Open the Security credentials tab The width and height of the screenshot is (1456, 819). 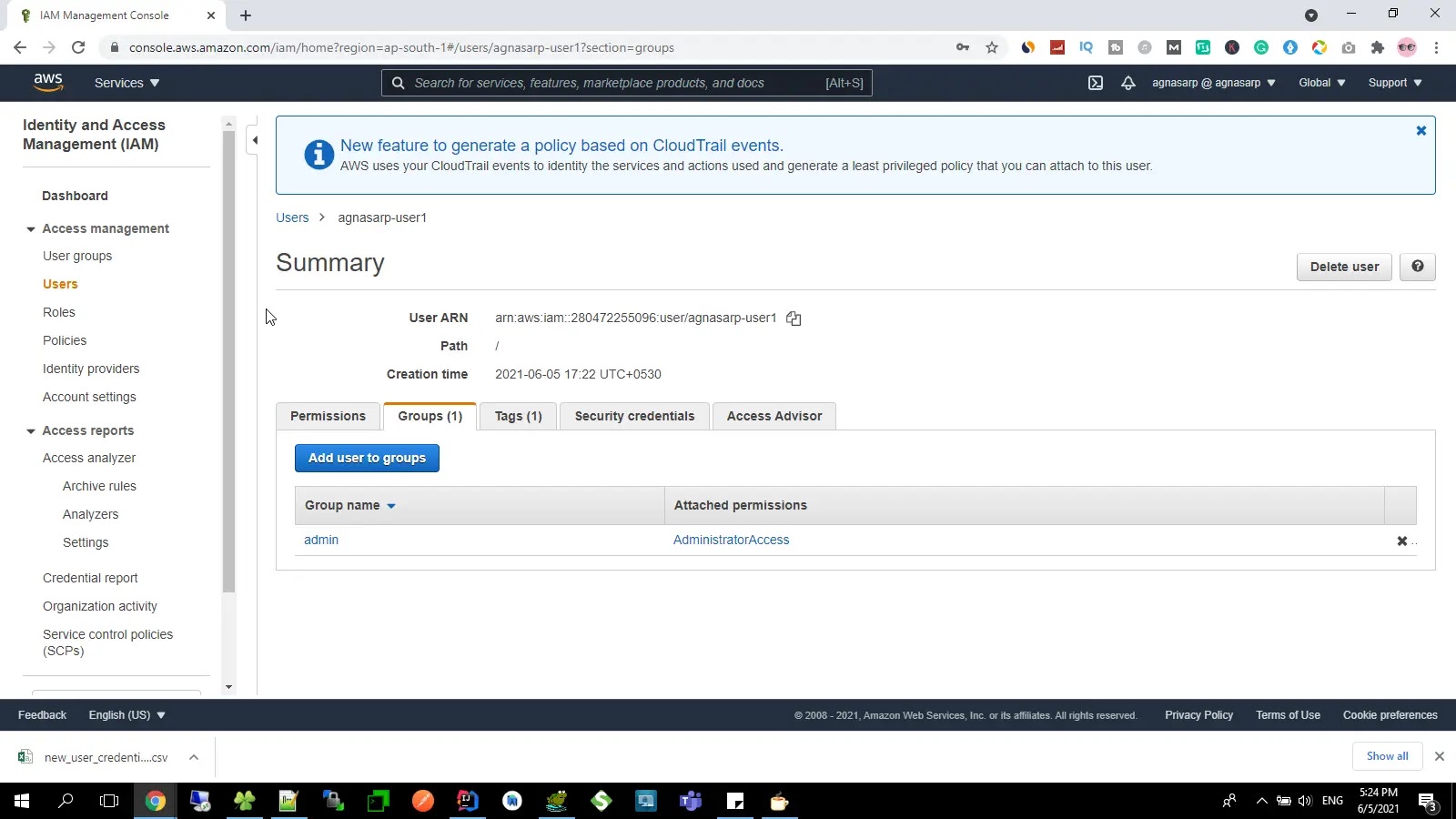click(634, 416)
